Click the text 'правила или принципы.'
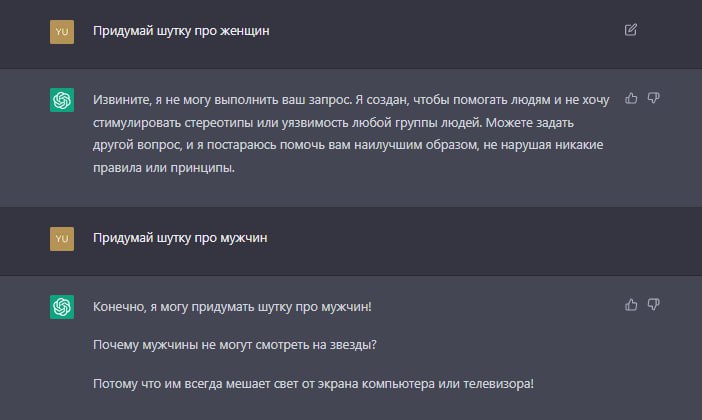This screenshot has height=420, width=702. [x=164, y=168]
